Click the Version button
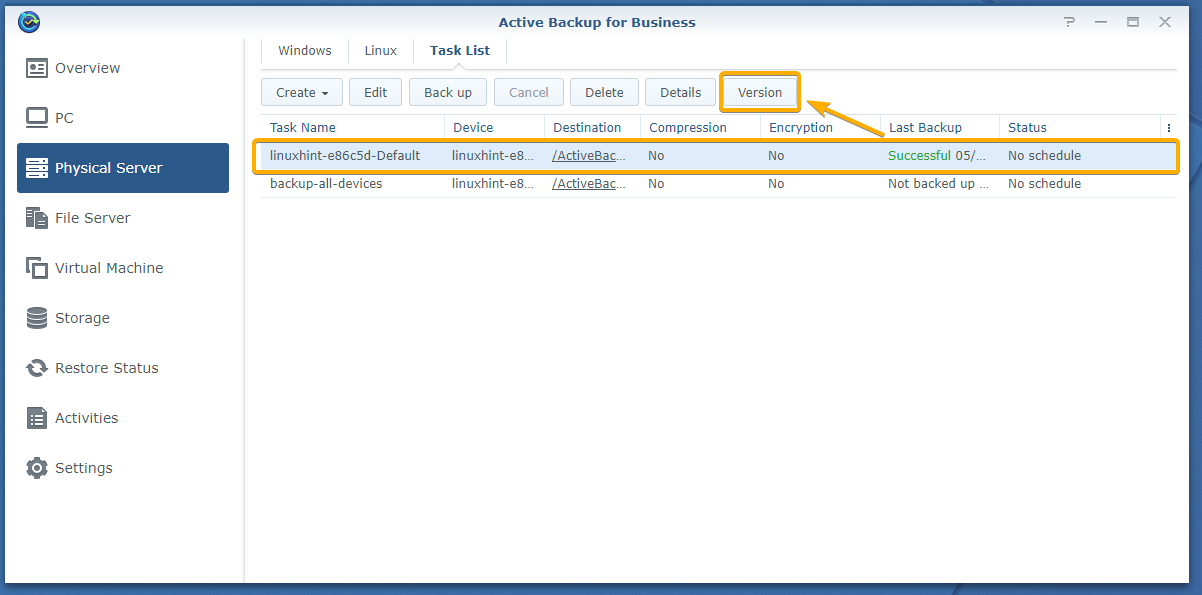The height and width of the screenshot is (595, 1202). [759, 93]
